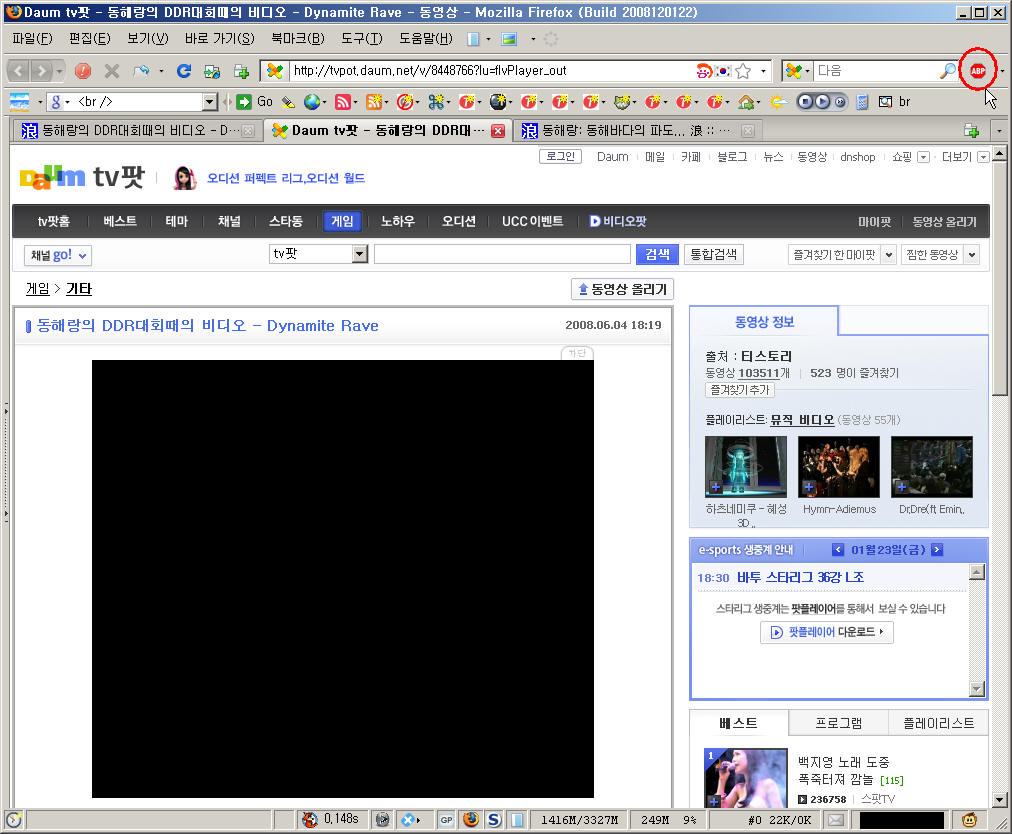Click the calculator icon on the toolbar
1012x834 pixels.
coord(862,101)
